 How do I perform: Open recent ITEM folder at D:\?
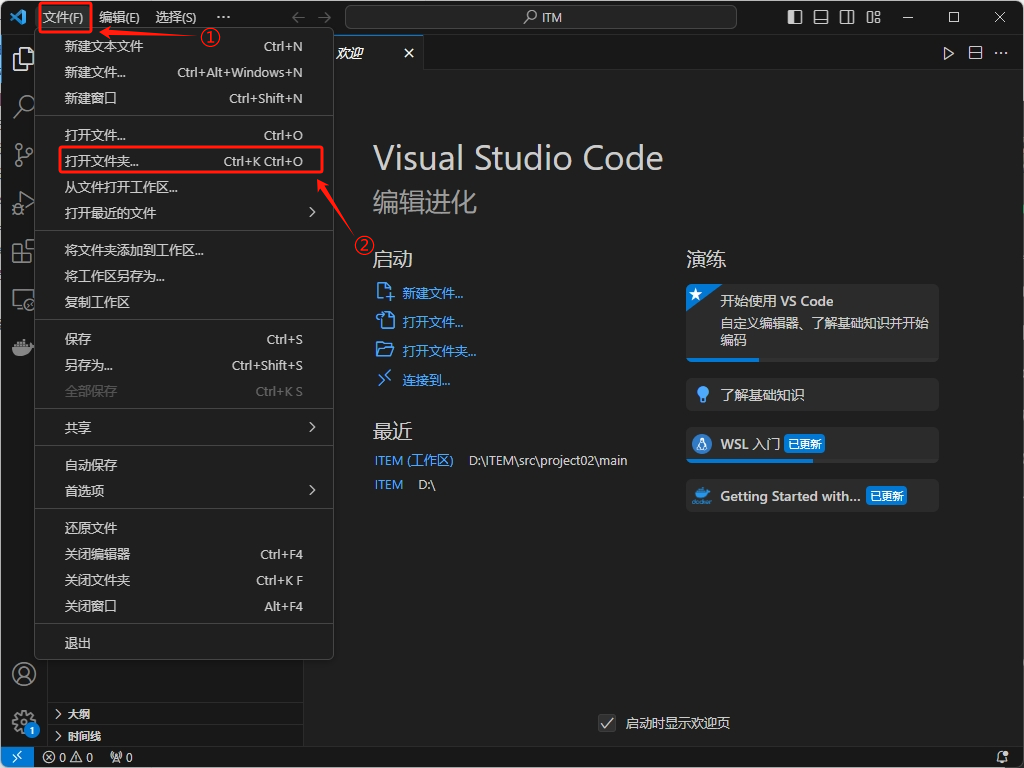pyautogui.click(x=389, y=485)
